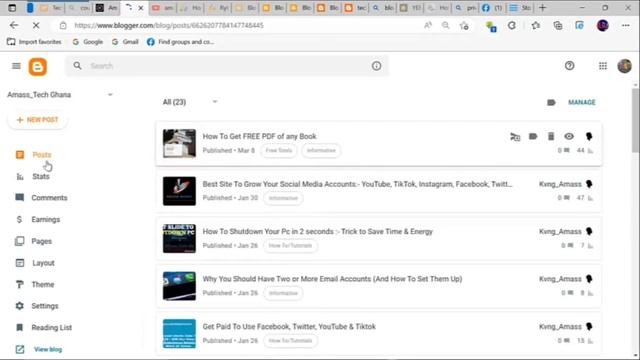Image resolution: width=640 pixels, height=360 pixels.
Task: Open Gmail bookmark in favorites bar
Action: [x=125, y=42]
